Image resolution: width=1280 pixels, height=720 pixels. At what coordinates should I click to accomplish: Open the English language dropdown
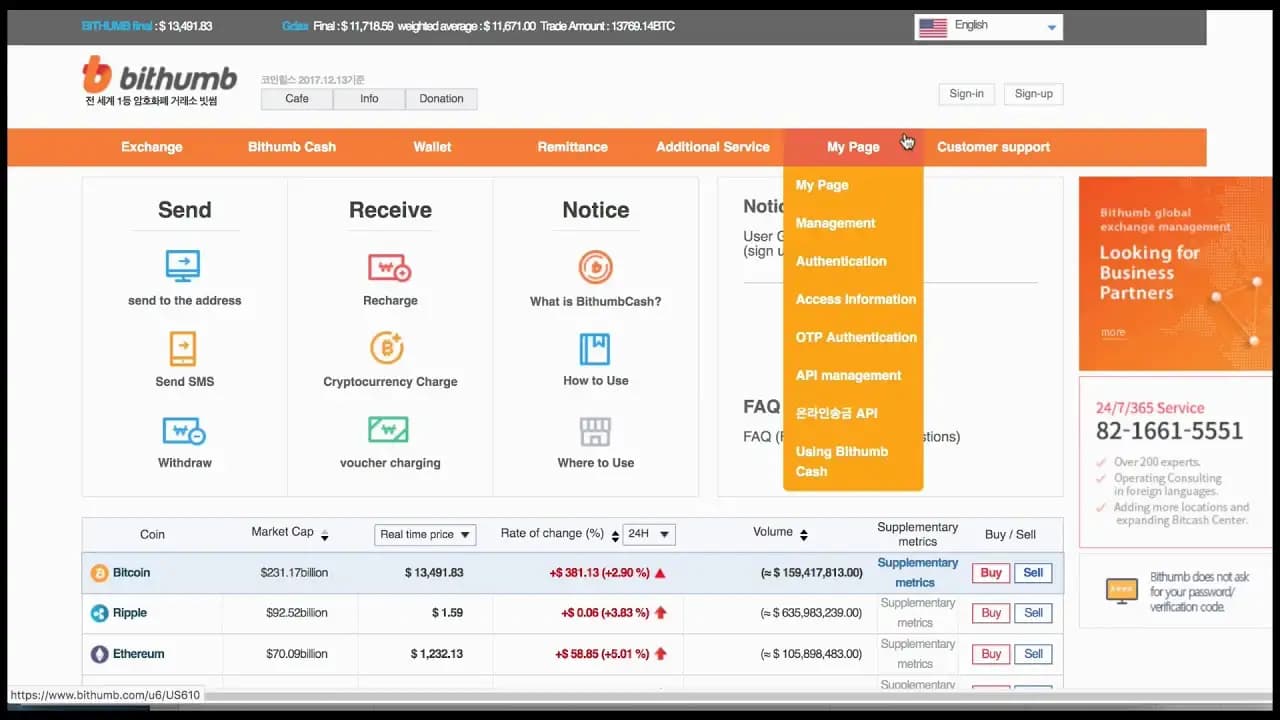coord(988,27)
